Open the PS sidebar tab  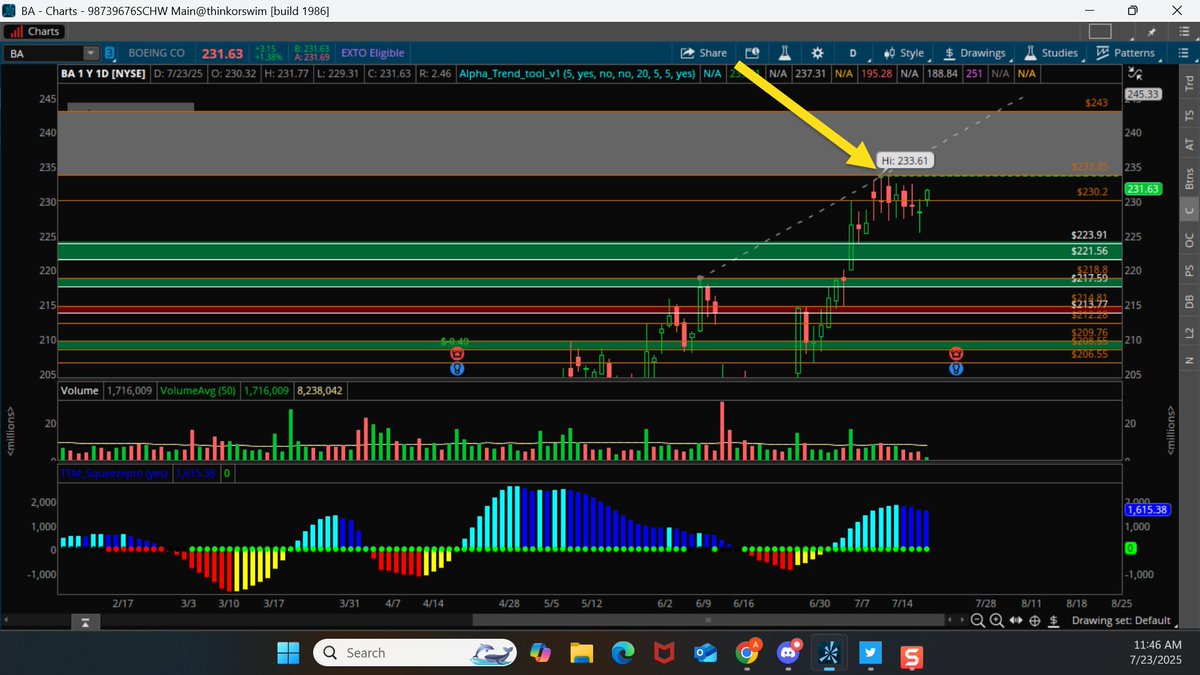coord(1188,271)
